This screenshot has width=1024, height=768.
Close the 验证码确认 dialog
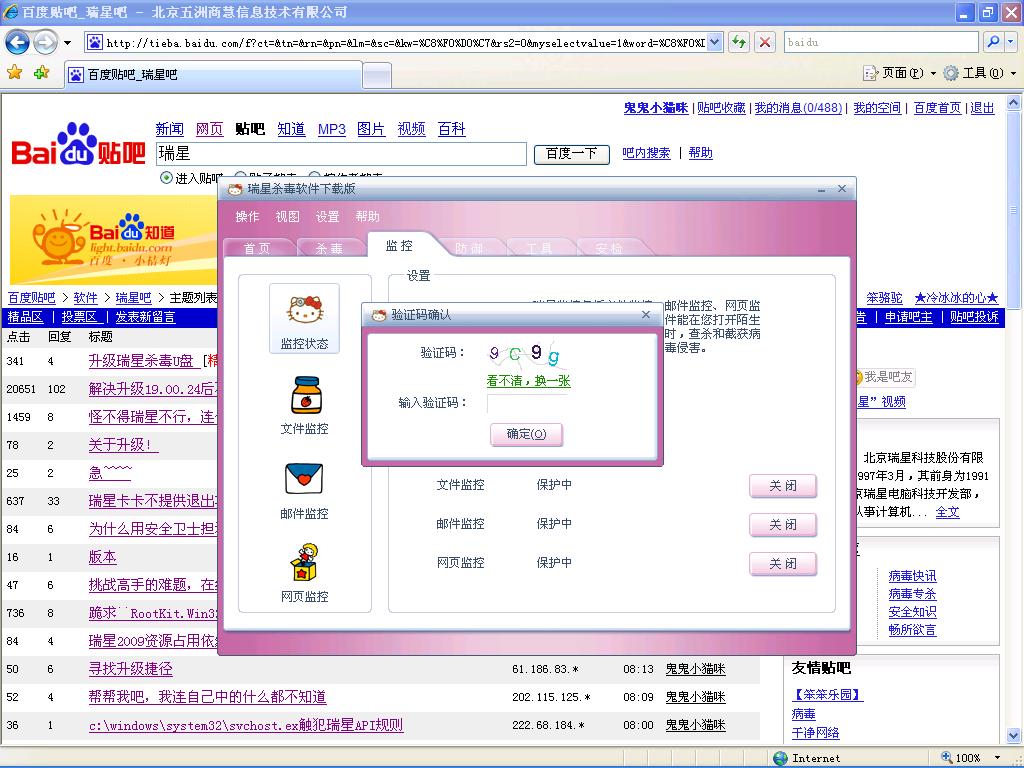click(646, 315)
